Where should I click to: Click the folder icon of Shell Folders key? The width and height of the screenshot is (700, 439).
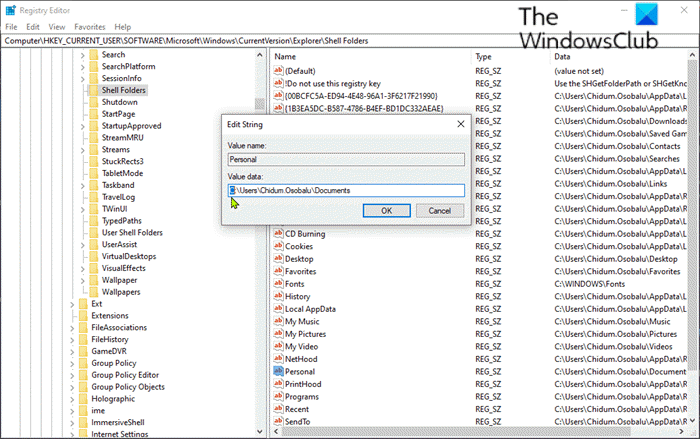click(x=94, y=90)
